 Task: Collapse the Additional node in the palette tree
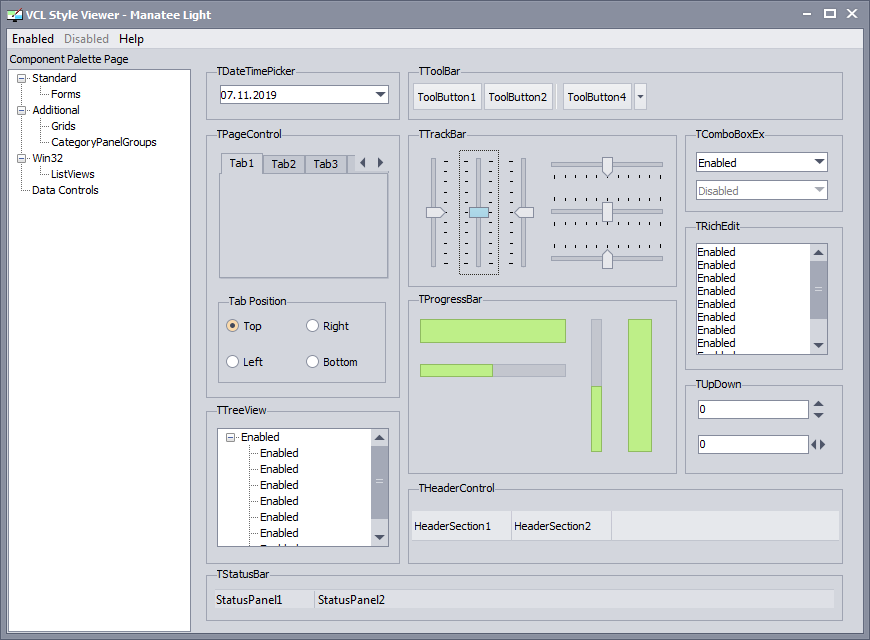tap(22, 110)
